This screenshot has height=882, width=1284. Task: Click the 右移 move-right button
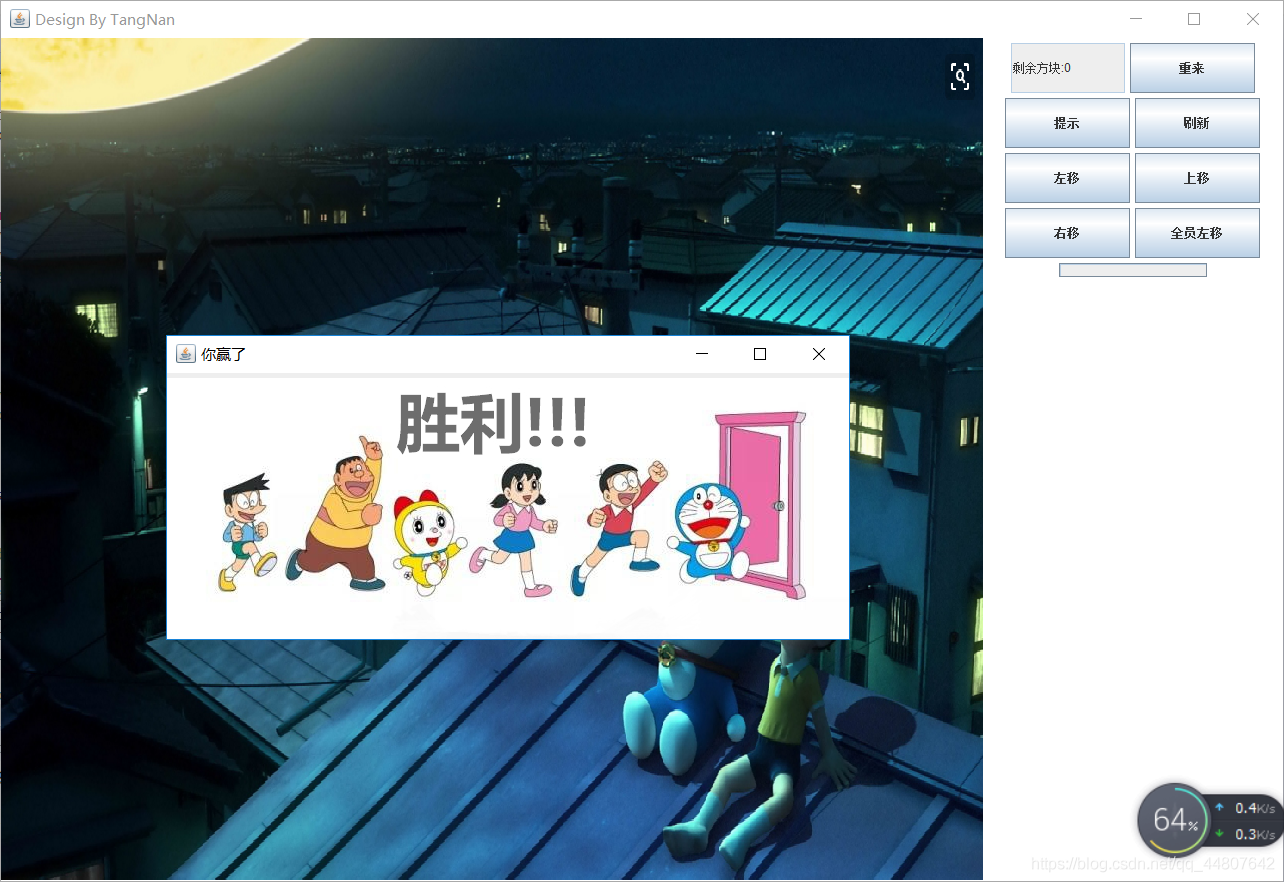click(1067, 233)
